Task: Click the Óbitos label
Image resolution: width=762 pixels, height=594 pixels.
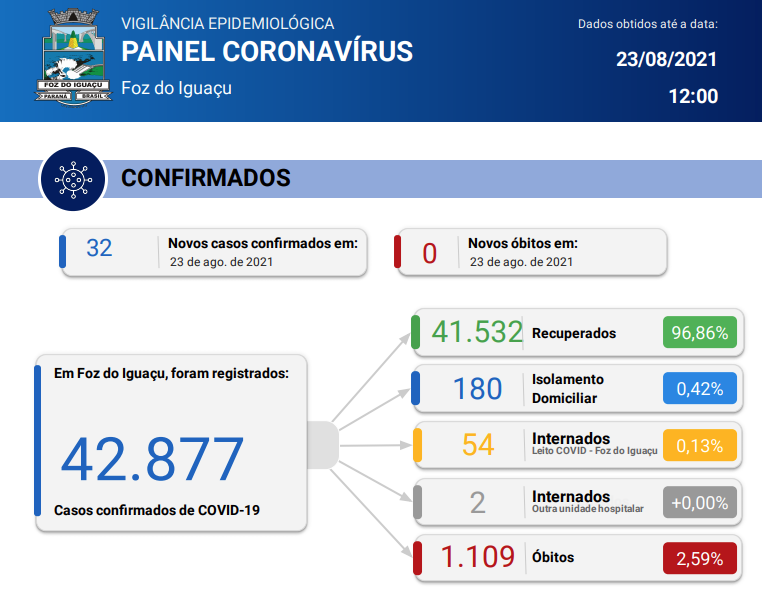Action: click(553, 557)
